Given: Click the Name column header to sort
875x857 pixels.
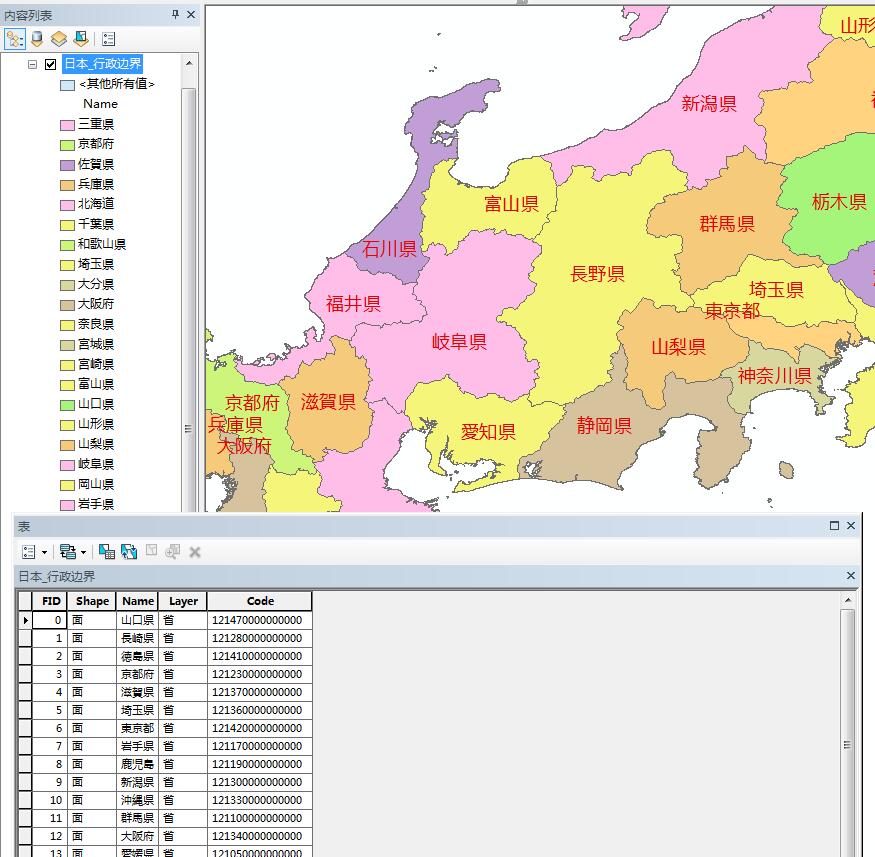Looking at the screenshot, I should tap(137, 601).
